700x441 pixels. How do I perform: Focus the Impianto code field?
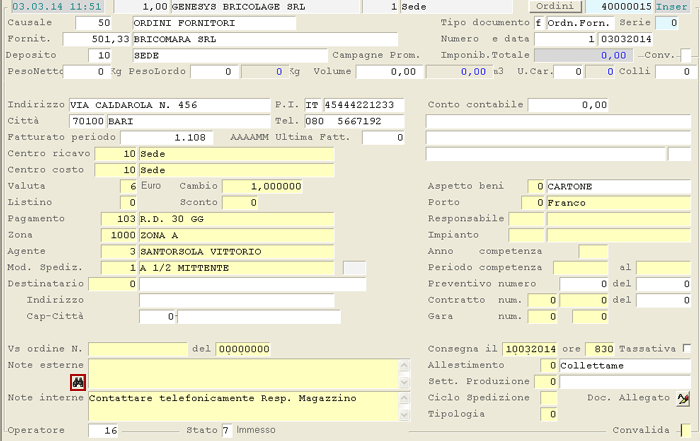point(526,235)
